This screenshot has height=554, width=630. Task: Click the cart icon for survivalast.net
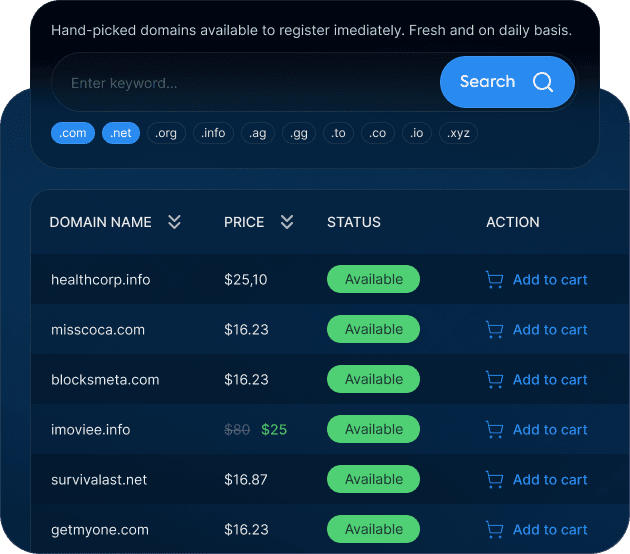(494, 480)
